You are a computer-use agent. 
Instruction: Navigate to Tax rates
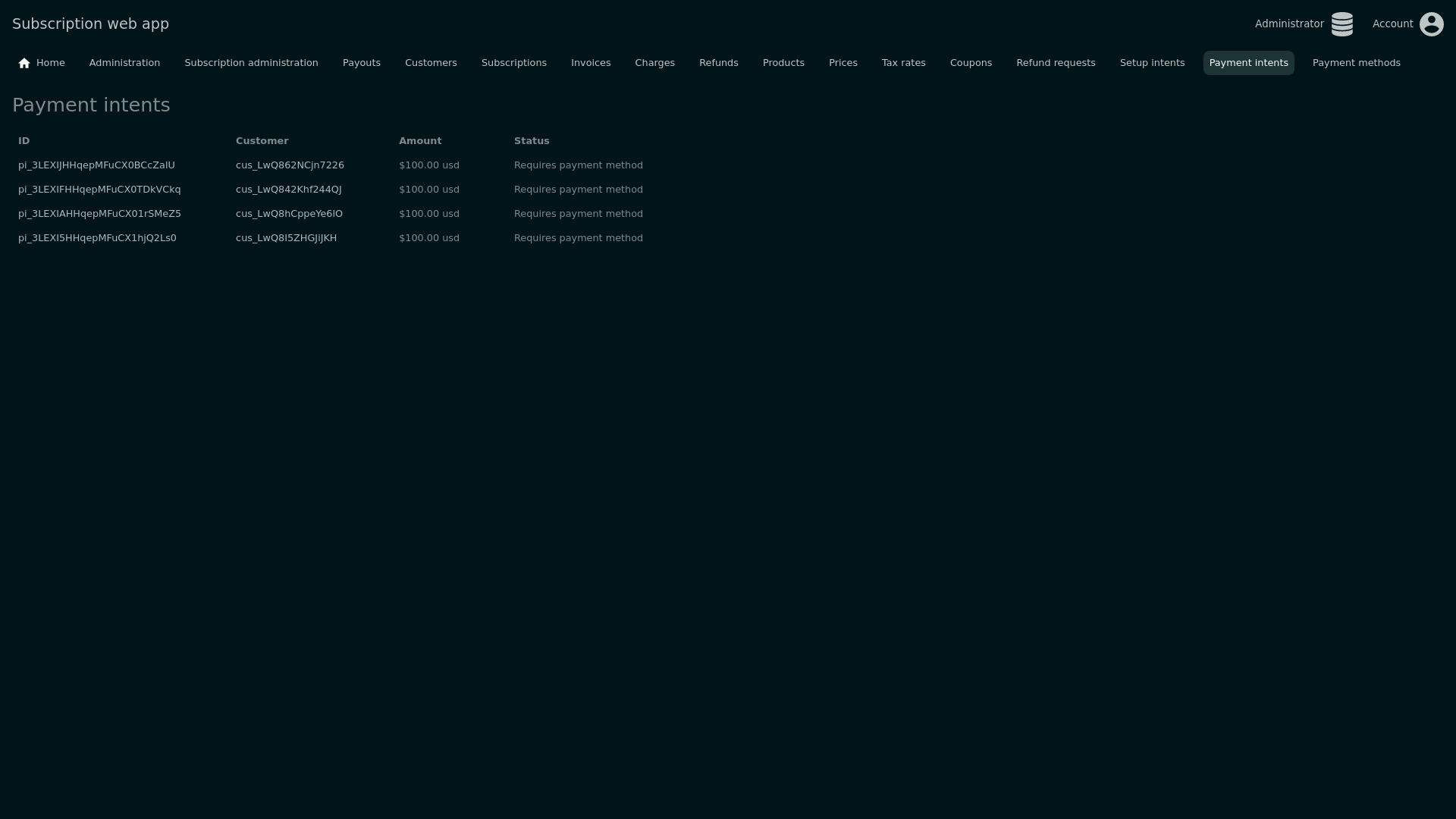(902, 63)
